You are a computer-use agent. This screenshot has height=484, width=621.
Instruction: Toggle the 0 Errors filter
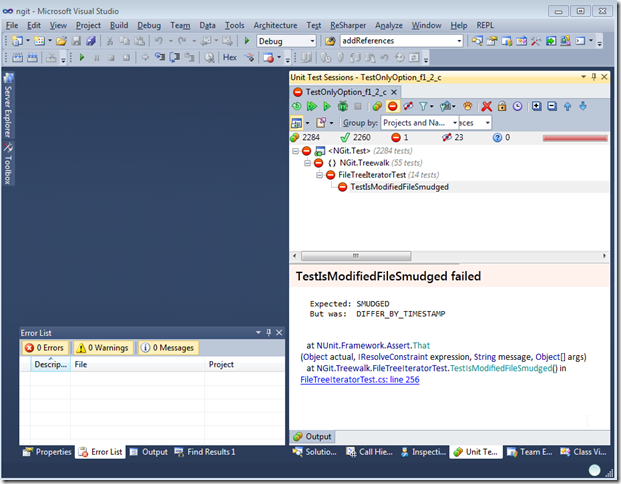(x=44, y=348)
